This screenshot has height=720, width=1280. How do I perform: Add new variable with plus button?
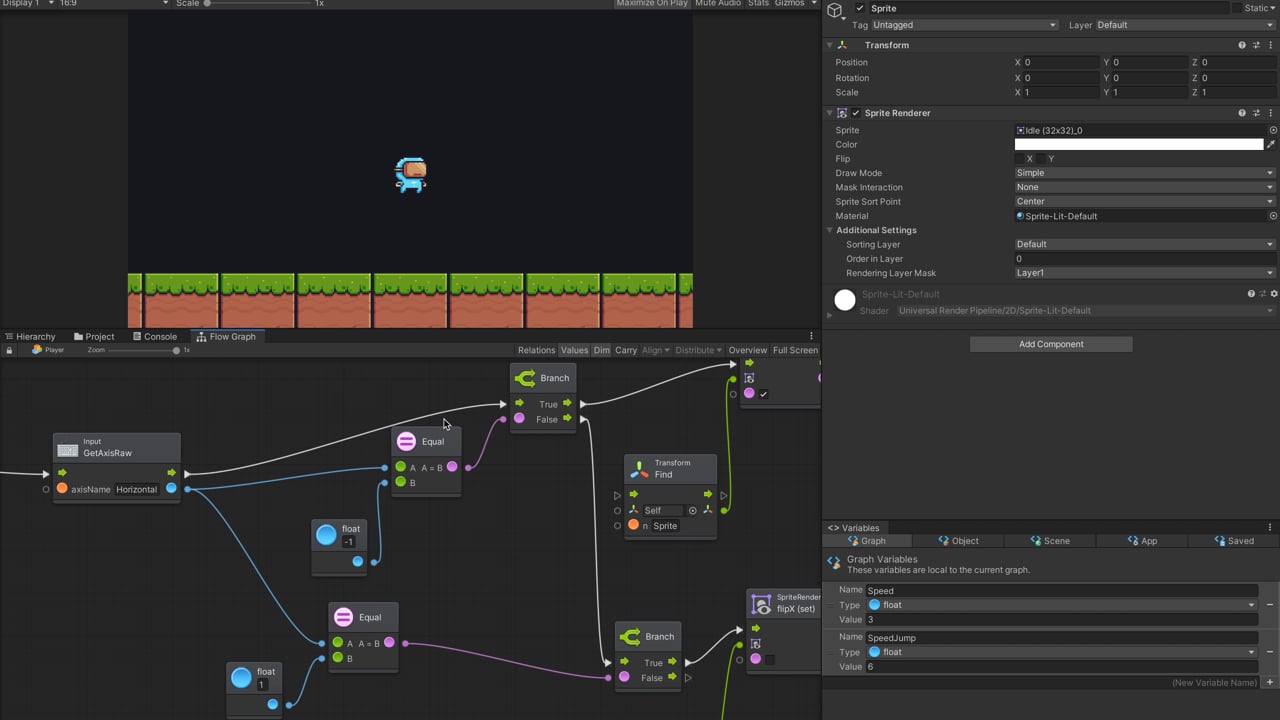tap(1270, 682)
